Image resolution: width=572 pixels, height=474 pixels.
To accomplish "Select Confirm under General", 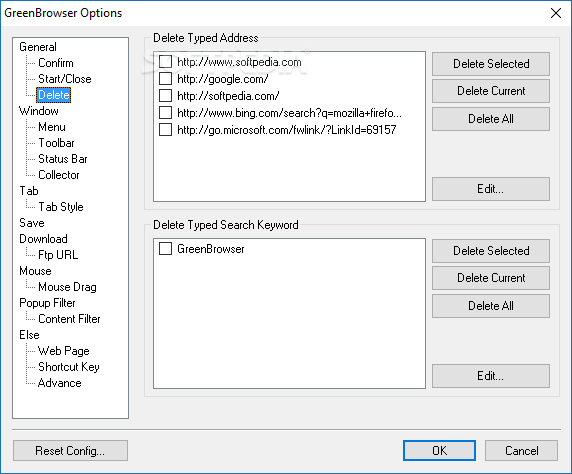I will 56,63.
